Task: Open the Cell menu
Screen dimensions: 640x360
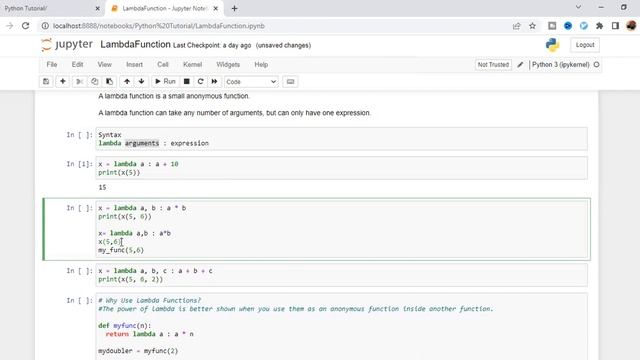Action: [x=163, y=64]
